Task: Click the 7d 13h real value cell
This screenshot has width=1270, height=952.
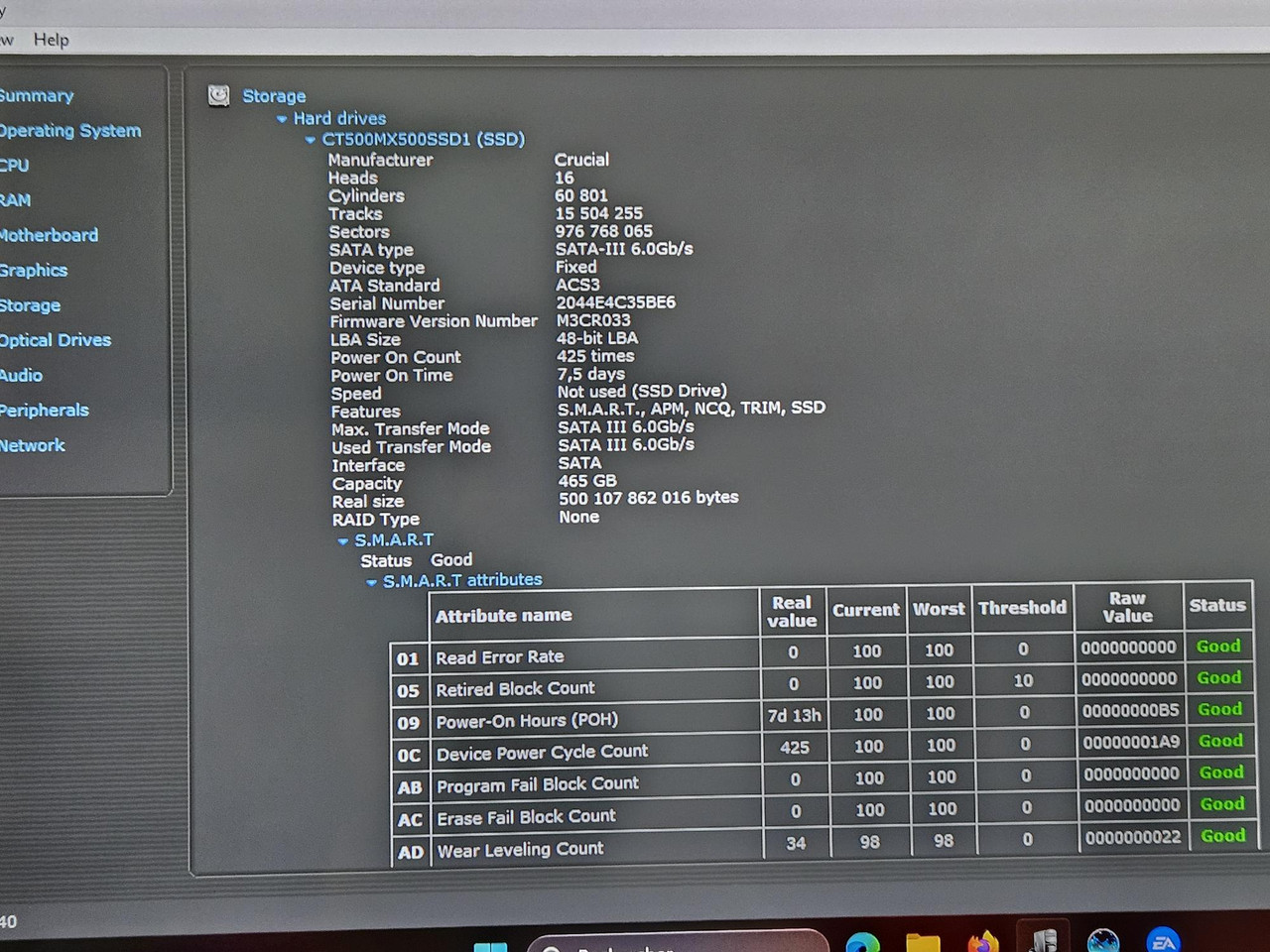Action: click(794, 716)
